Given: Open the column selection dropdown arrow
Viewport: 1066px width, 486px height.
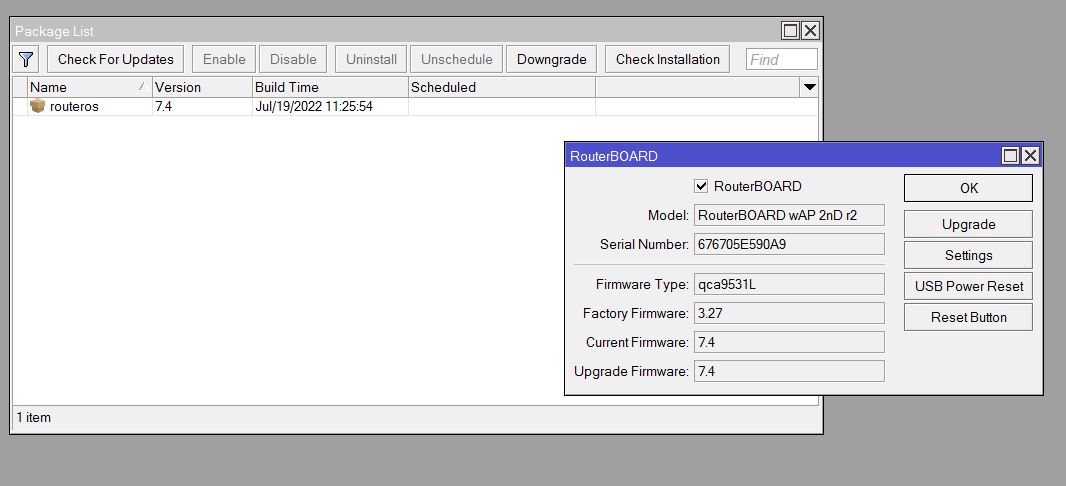Looking at the screenshot, I should [x=810, y=87].
